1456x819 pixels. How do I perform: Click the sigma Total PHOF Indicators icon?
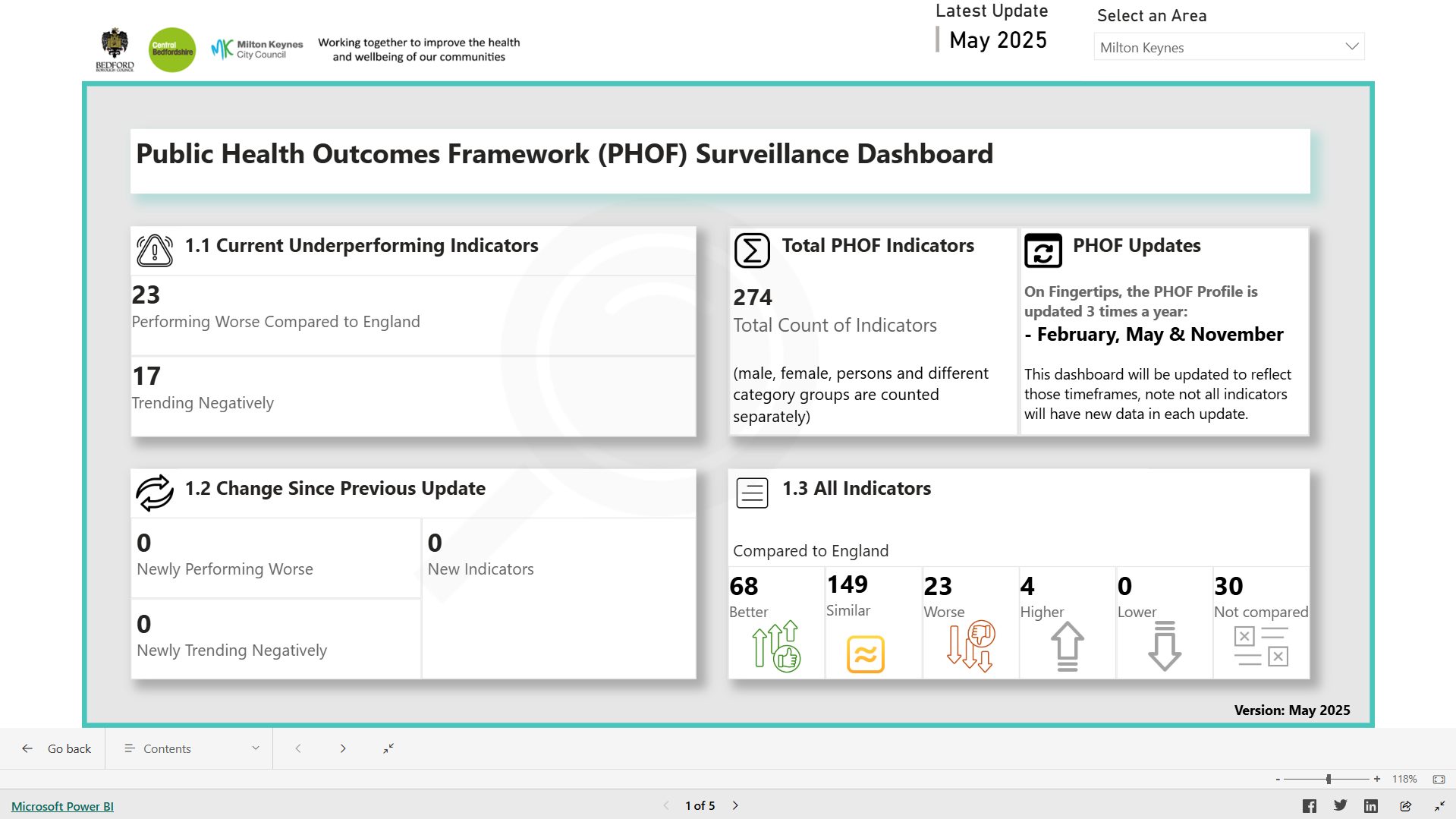pyautogui.click(x=752, y=250)
